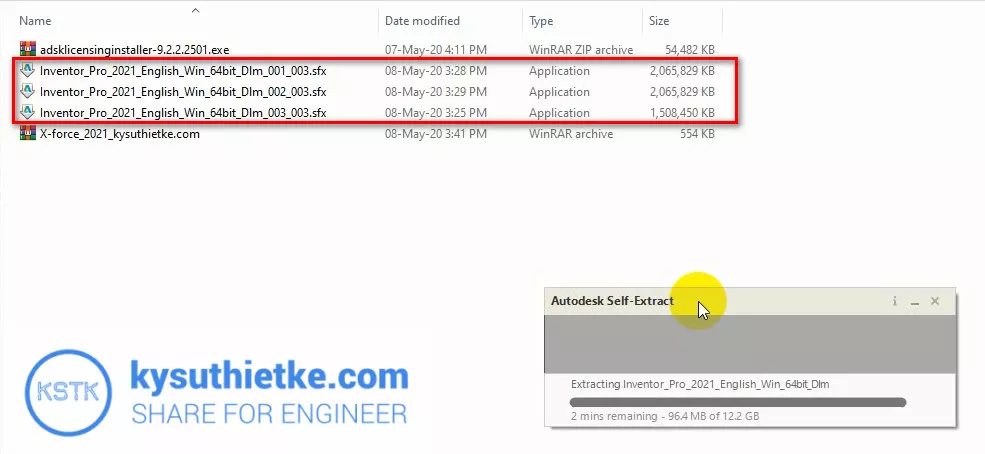
Task: Select Inventor_Pro_2021_English_Win_64bit_Dlm_003_003.sfx
Action: coord(183,113)
